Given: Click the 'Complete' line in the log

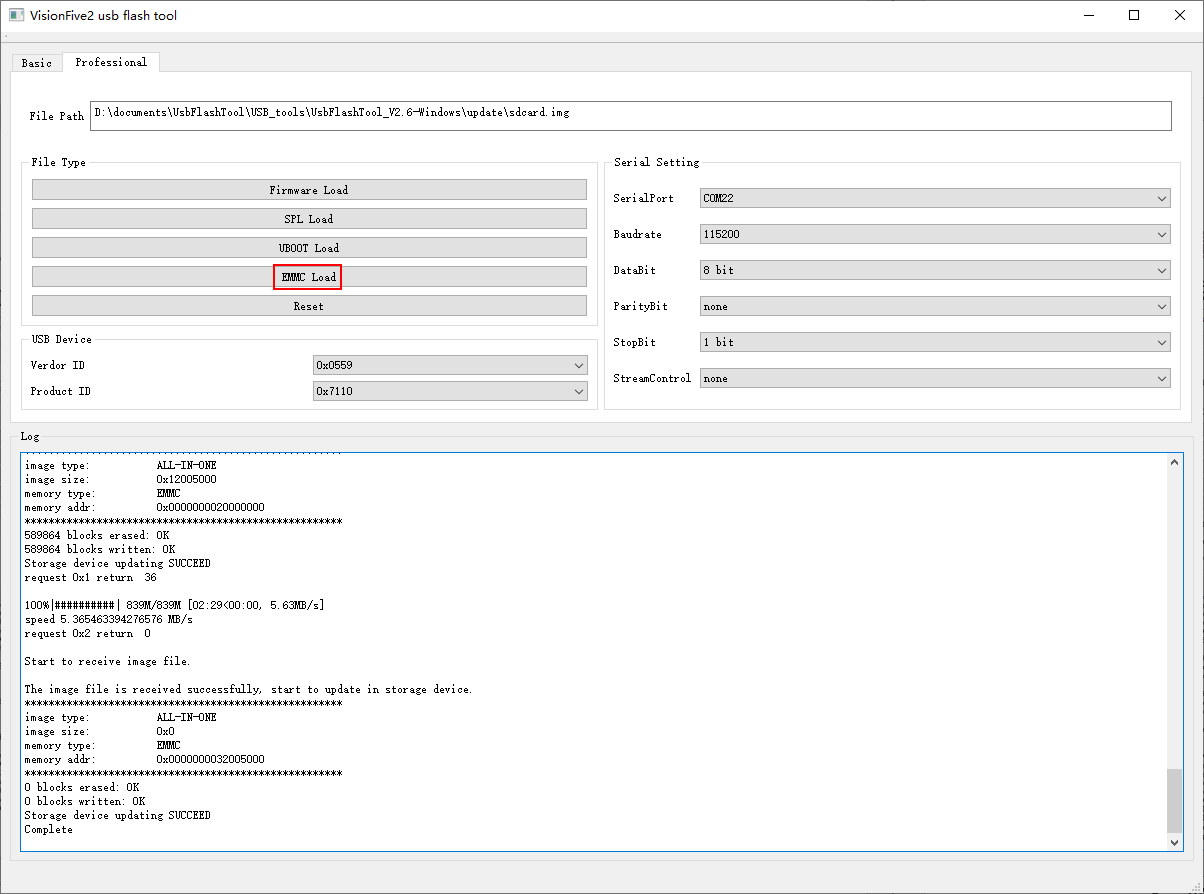Looking at the screenshot, I should click(49, 829).
